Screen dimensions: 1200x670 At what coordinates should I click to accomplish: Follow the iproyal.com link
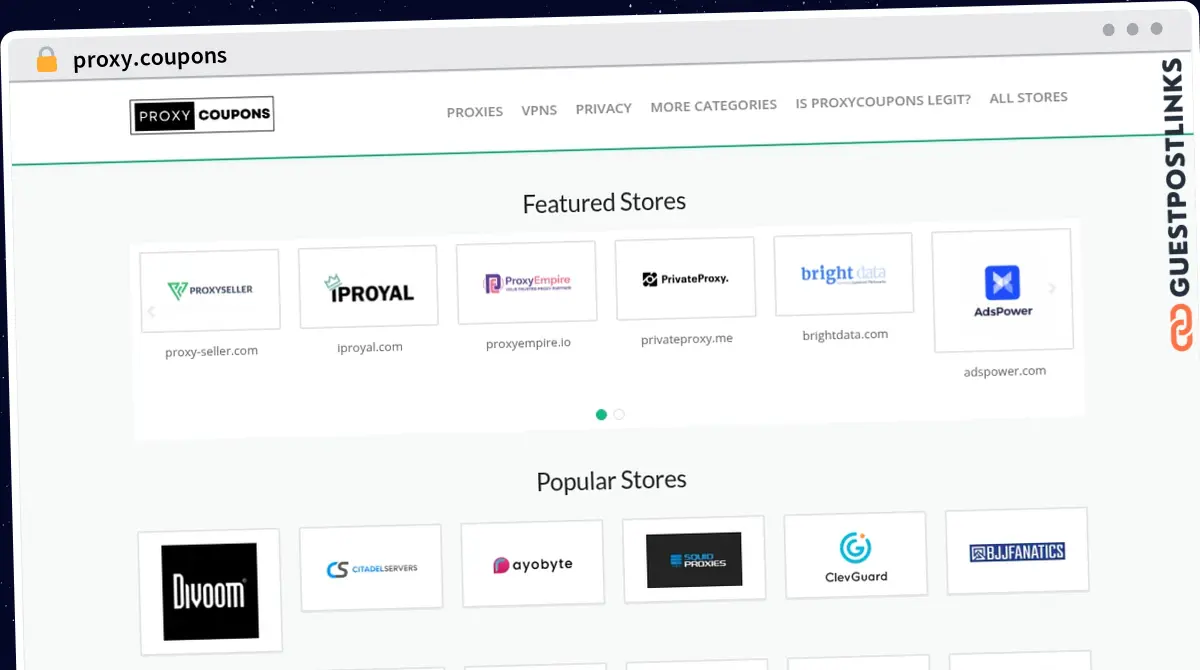click(x=370, y=347)
